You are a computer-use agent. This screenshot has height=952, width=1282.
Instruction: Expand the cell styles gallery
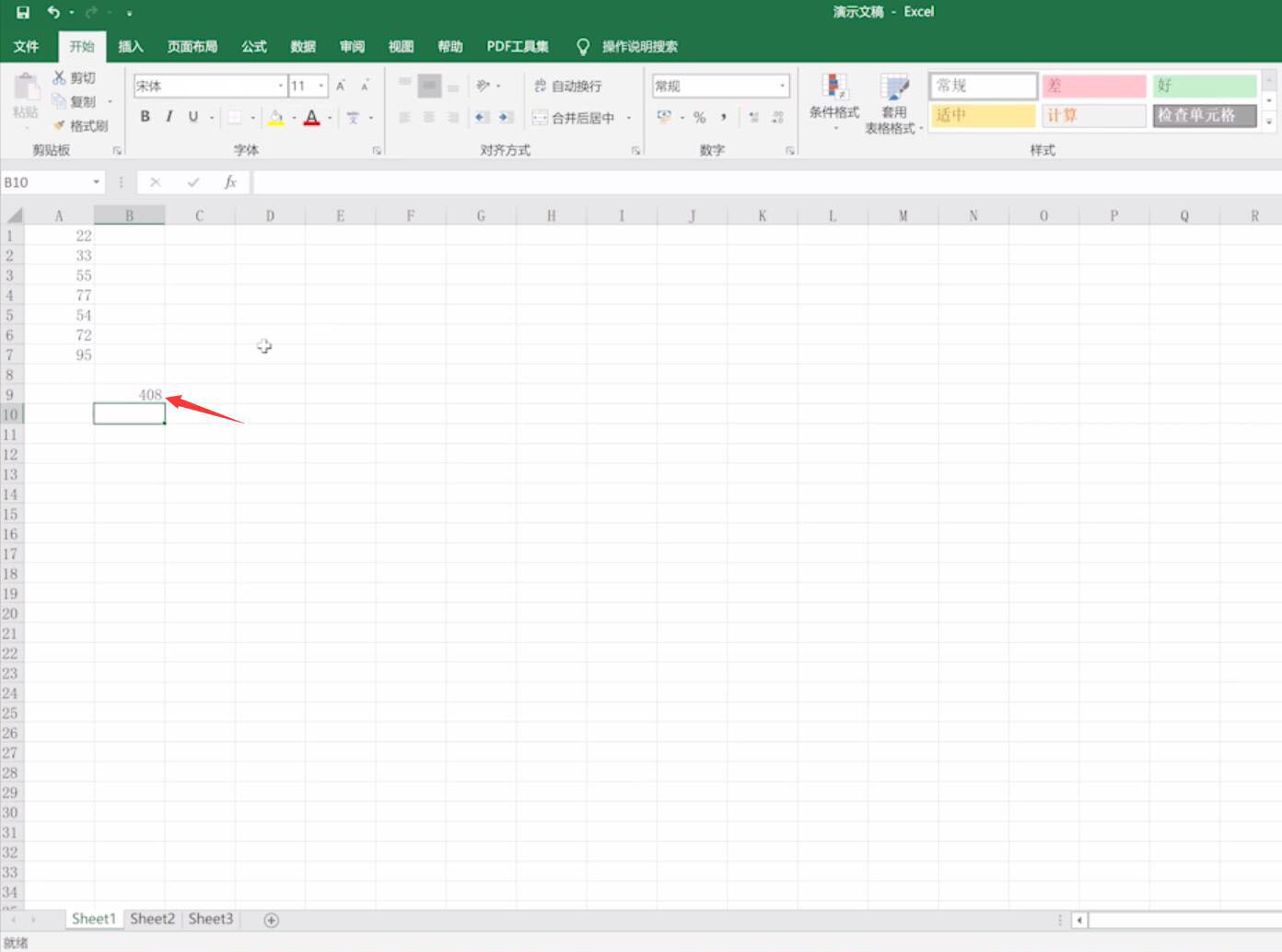click(1269, 122)
